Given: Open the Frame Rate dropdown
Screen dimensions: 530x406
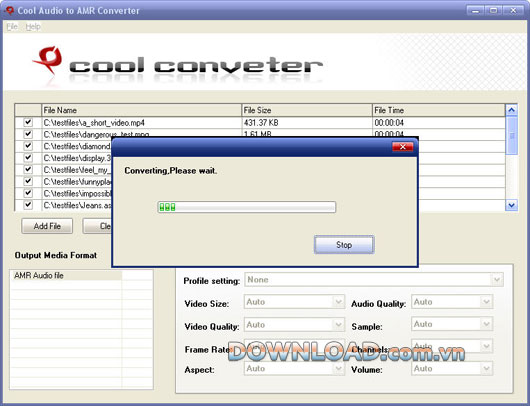Looking at the screenshot, I should pos(294,347).
